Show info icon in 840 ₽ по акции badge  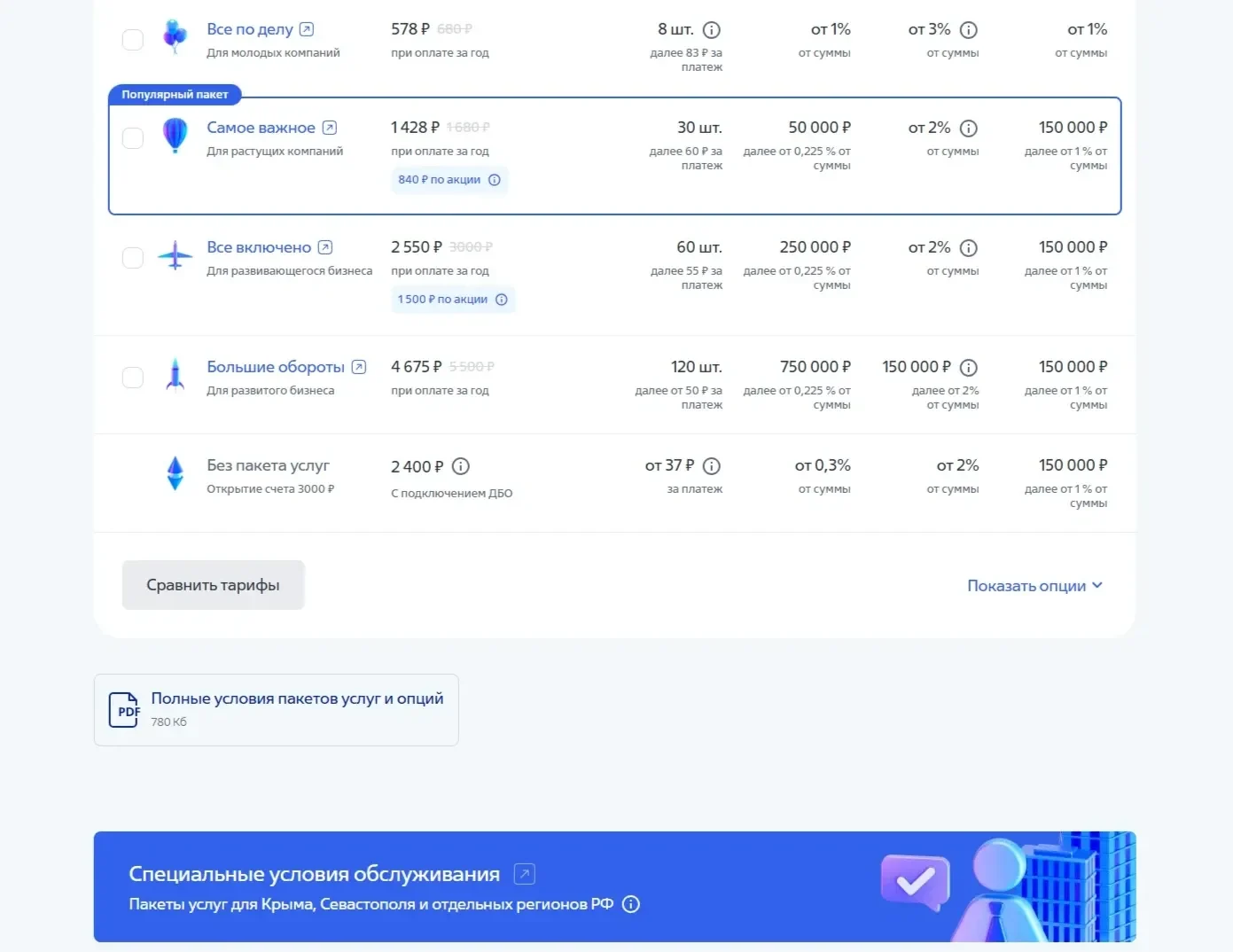coord(495,180)
